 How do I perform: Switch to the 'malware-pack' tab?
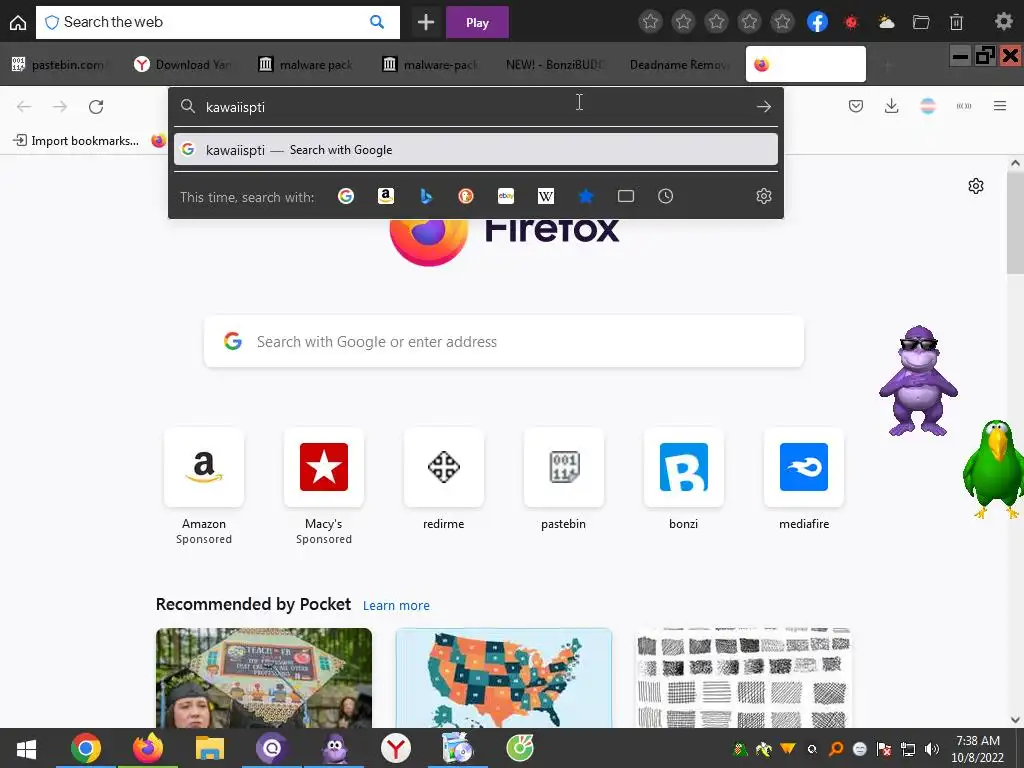[x=430, y=64]
